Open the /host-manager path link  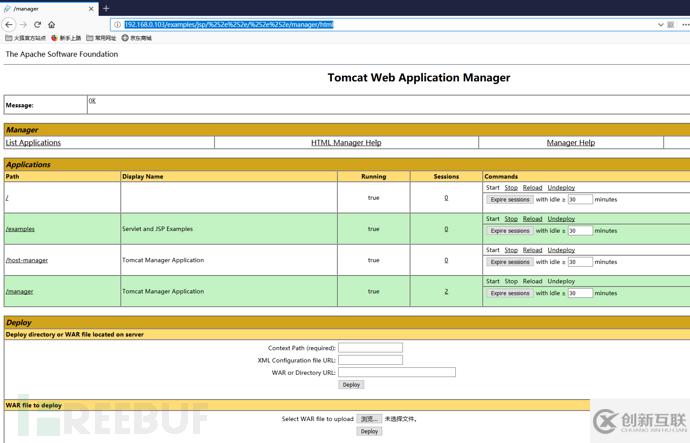pos(27,260)
